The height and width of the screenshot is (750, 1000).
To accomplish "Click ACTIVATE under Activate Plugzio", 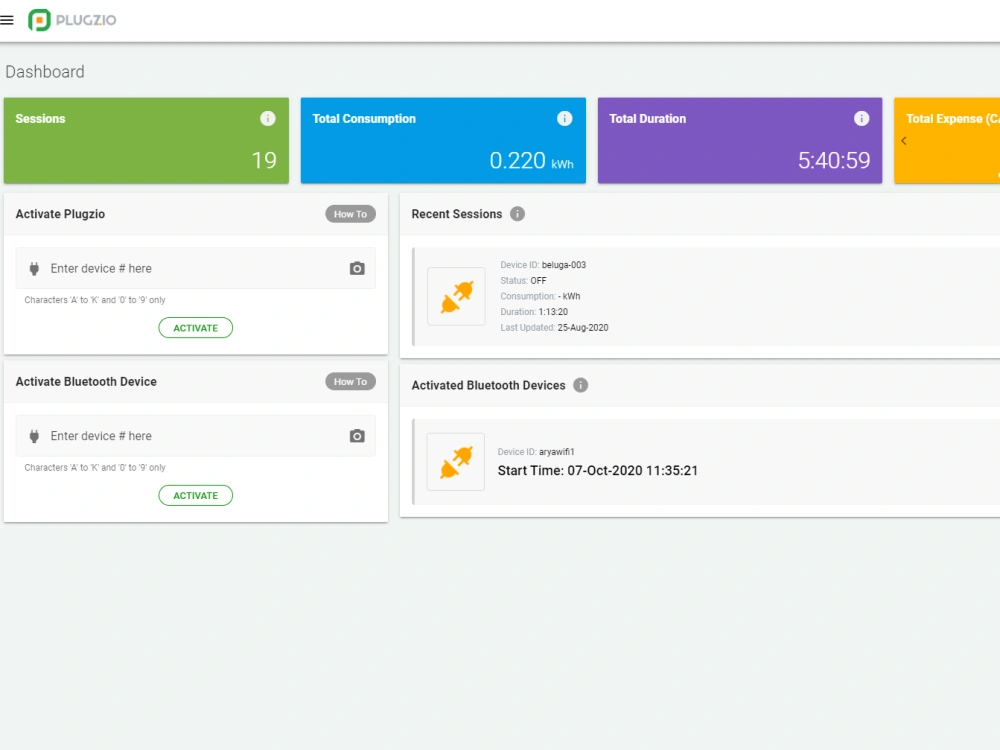I will pos(196,328).
